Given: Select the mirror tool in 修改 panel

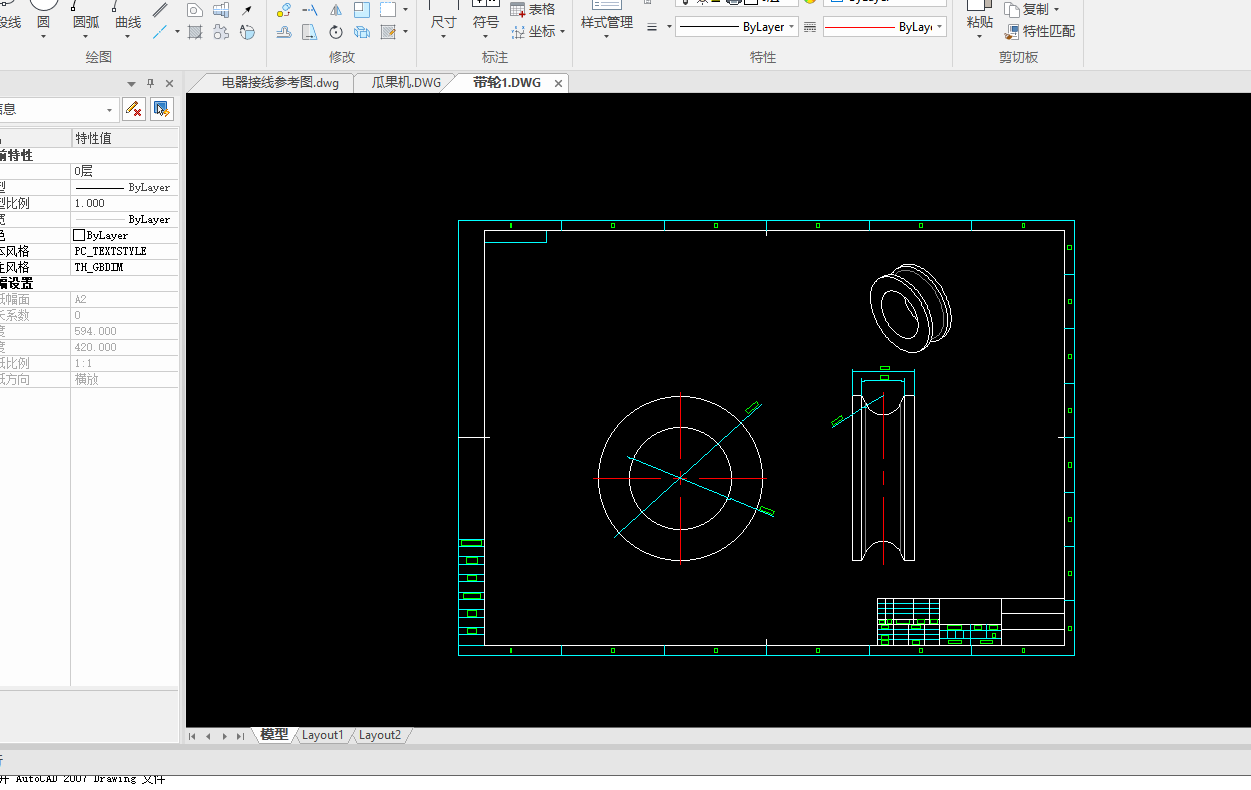Looking at the screenshot, I should coord(336,10).
